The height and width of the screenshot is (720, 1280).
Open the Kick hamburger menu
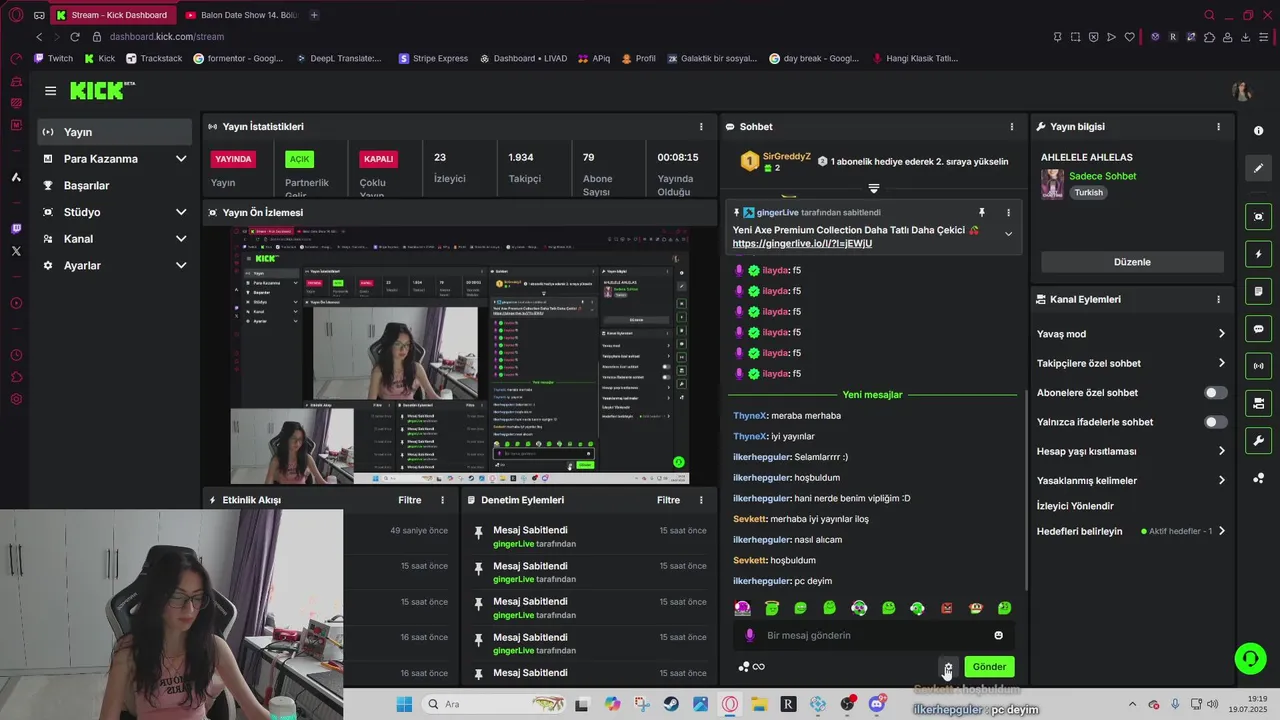50,91
